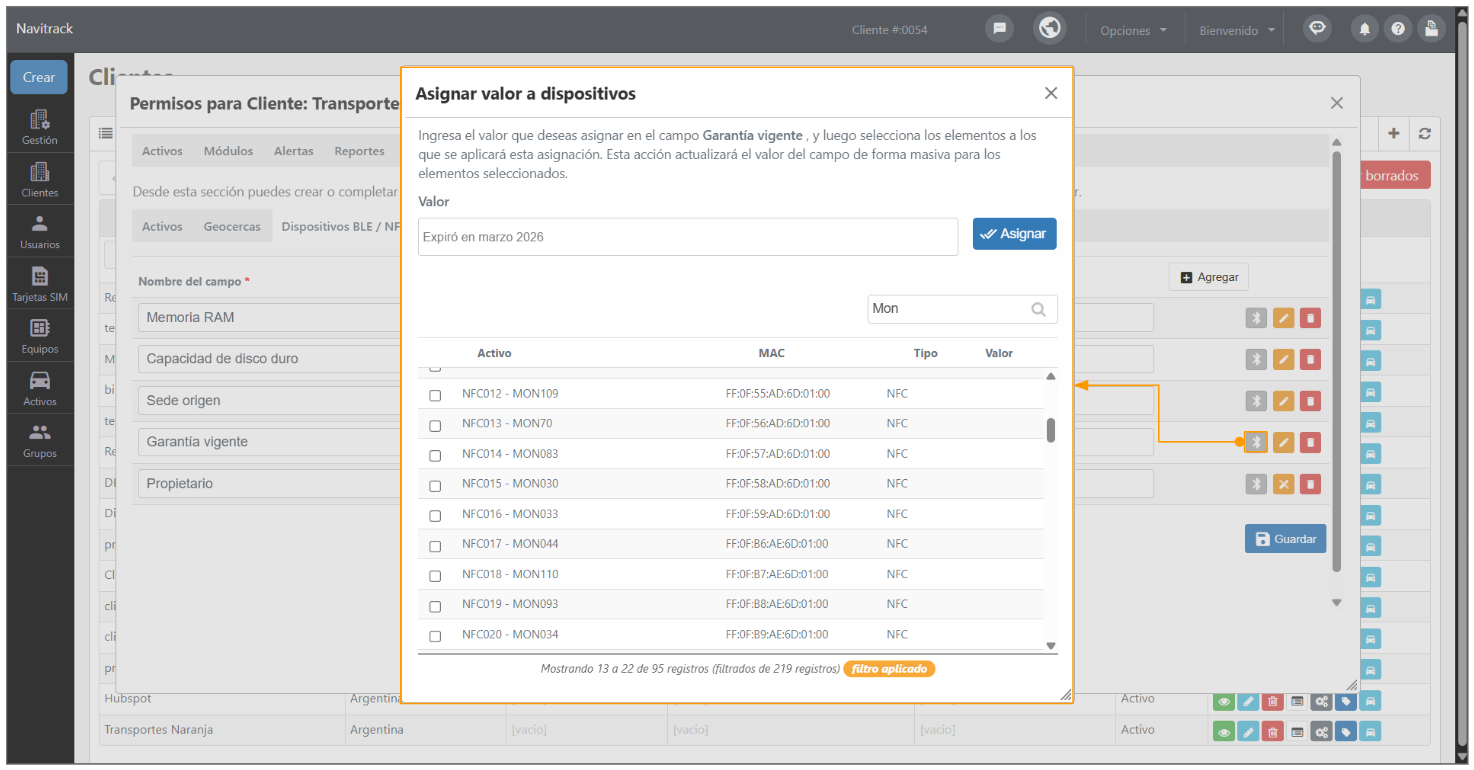
Task: Grab the device list scrollbar thumb
Action: click(x=1051, y=430)
